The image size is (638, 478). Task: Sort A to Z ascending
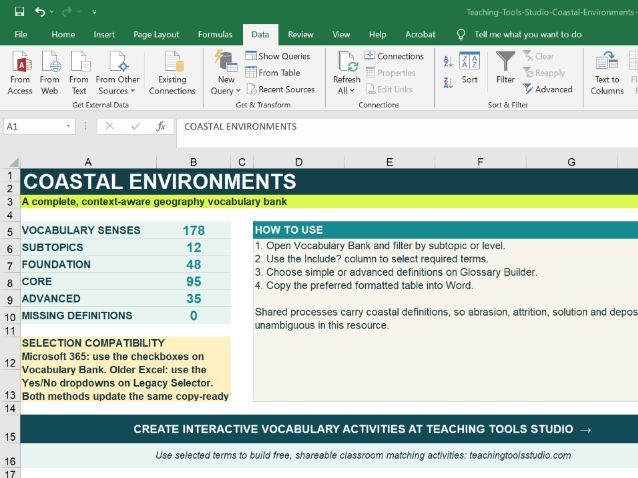coord(448,61)
